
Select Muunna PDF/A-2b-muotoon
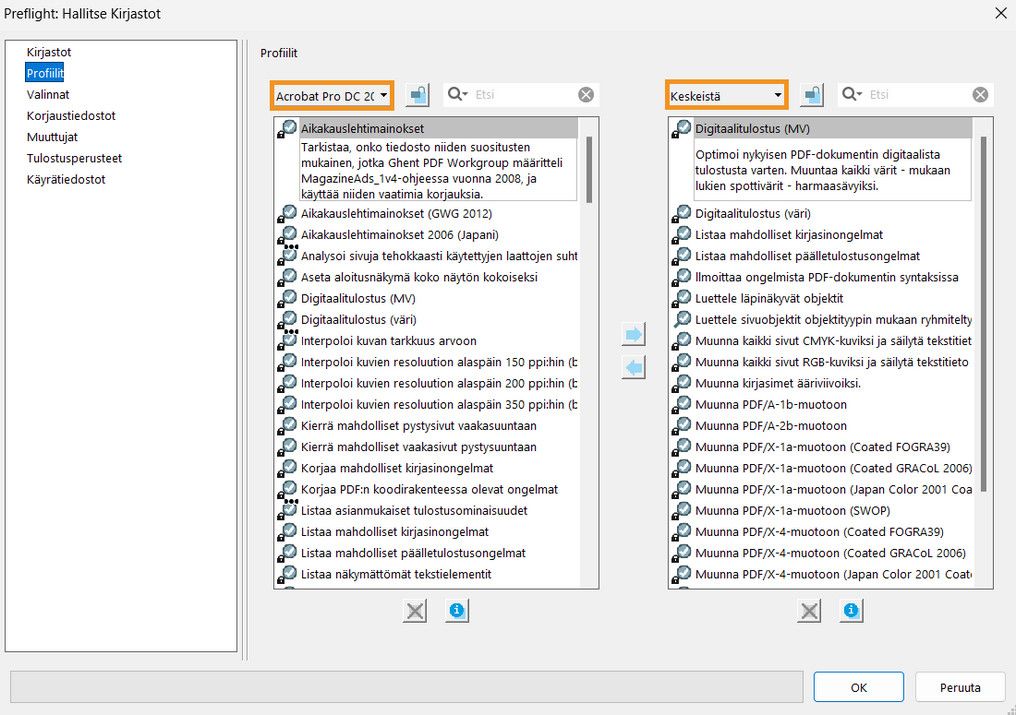point(770,426)
